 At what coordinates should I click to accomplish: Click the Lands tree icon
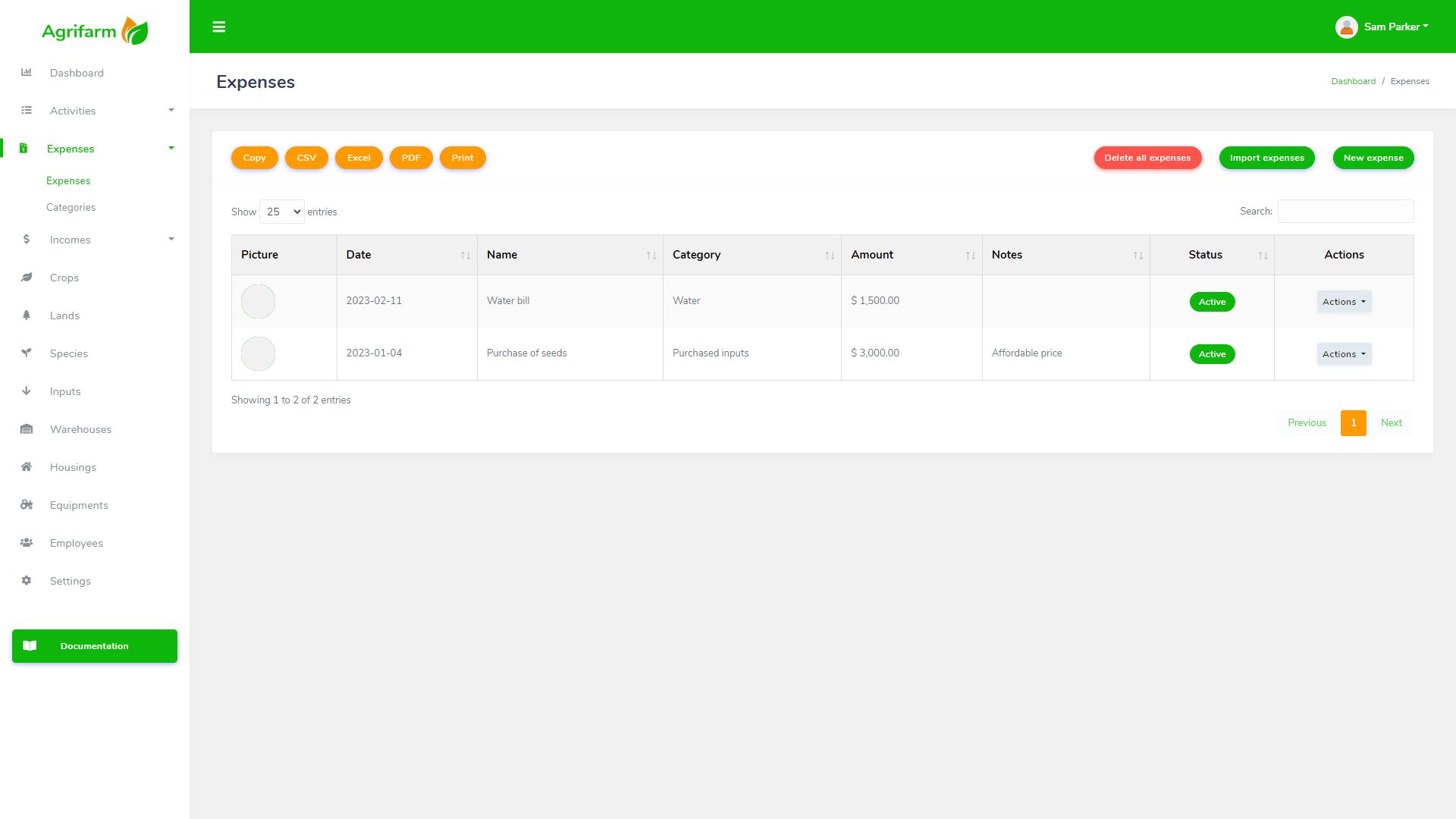[x=27, y=315]
